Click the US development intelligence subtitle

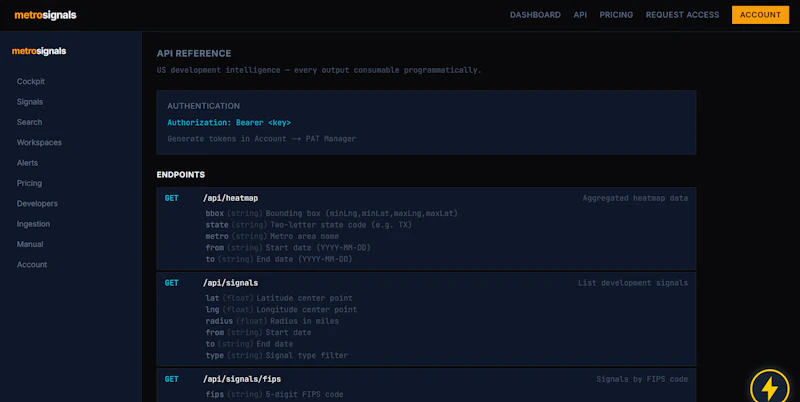[319, 70]
